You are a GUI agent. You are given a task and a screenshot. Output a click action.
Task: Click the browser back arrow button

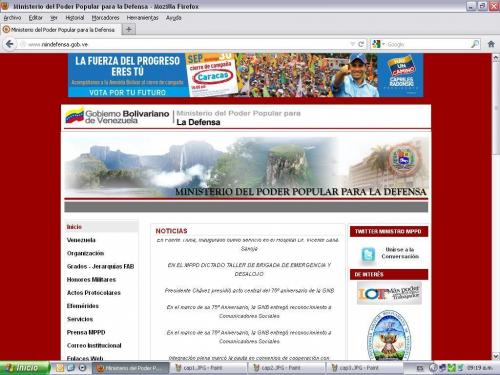(x=10, y=44)
